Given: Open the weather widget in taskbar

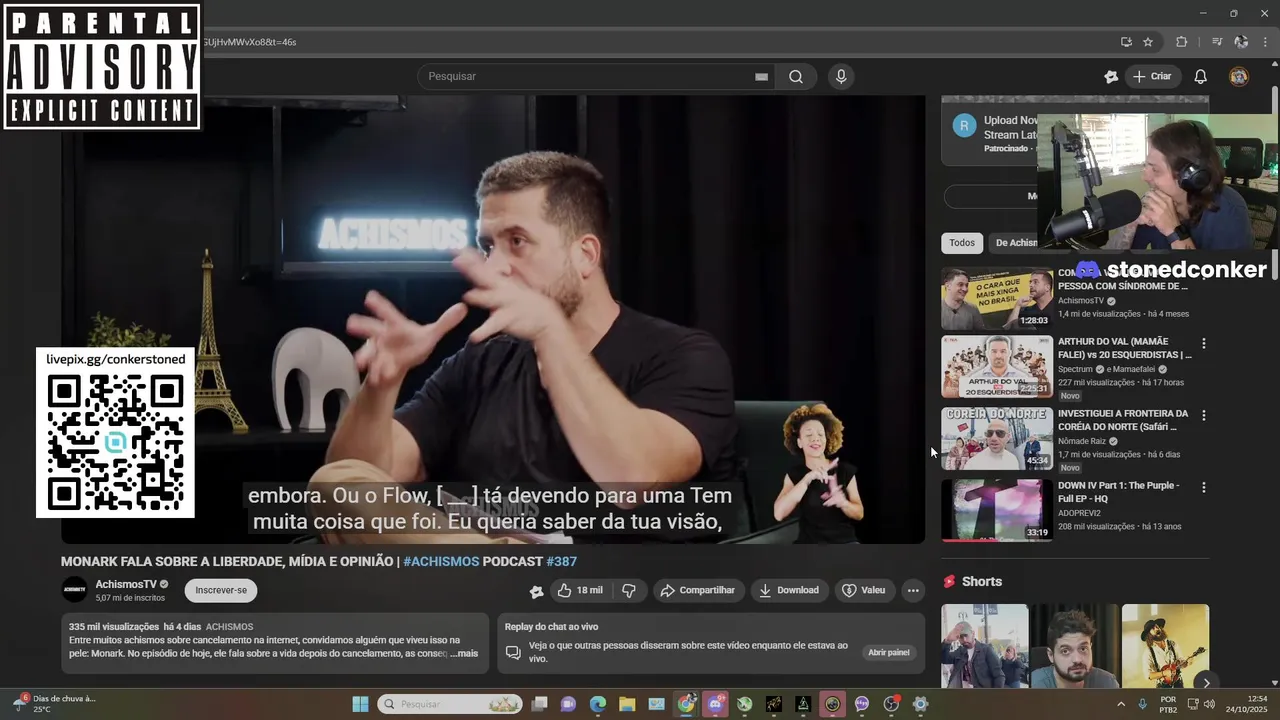Looking at the screenshot, I should click(55, 704).
